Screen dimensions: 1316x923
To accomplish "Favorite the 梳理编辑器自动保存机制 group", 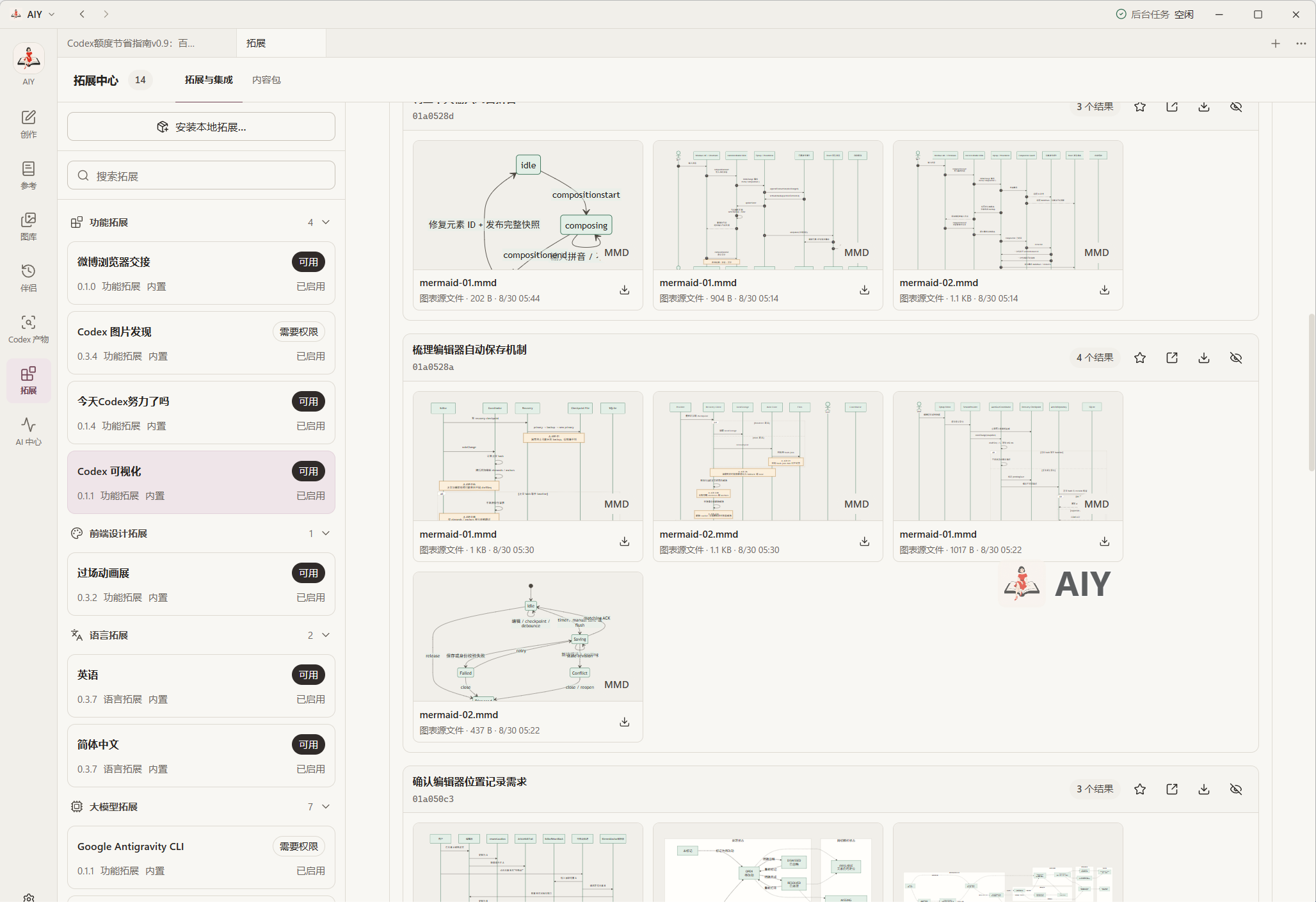I will point(1140,358).
